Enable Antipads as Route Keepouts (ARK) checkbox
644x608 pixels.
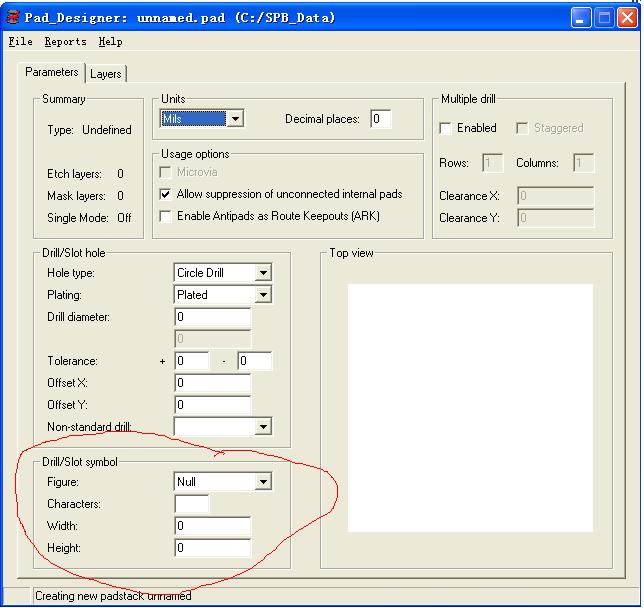click(x=165, y=216)
